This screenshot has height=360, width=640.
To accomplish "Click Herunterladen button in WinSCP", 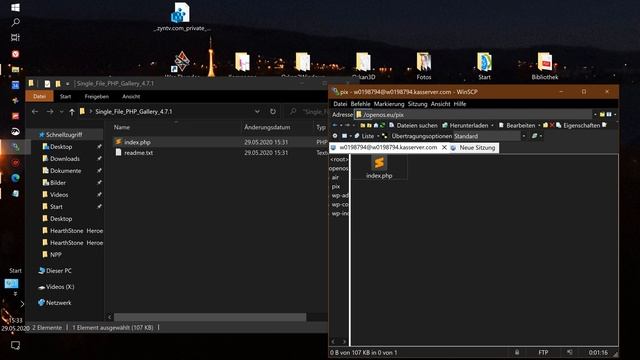I will (x=465, y=125).
